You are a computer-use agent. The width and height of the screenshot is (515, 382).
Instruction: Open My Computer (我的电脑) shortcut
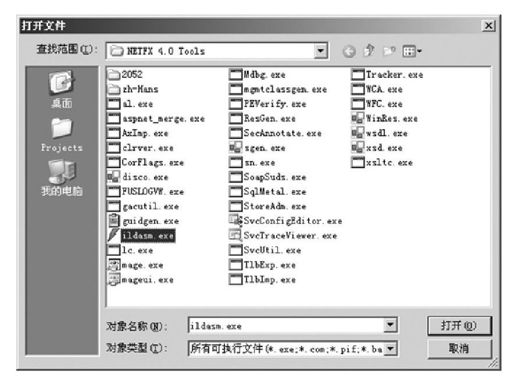click(62, 177)
